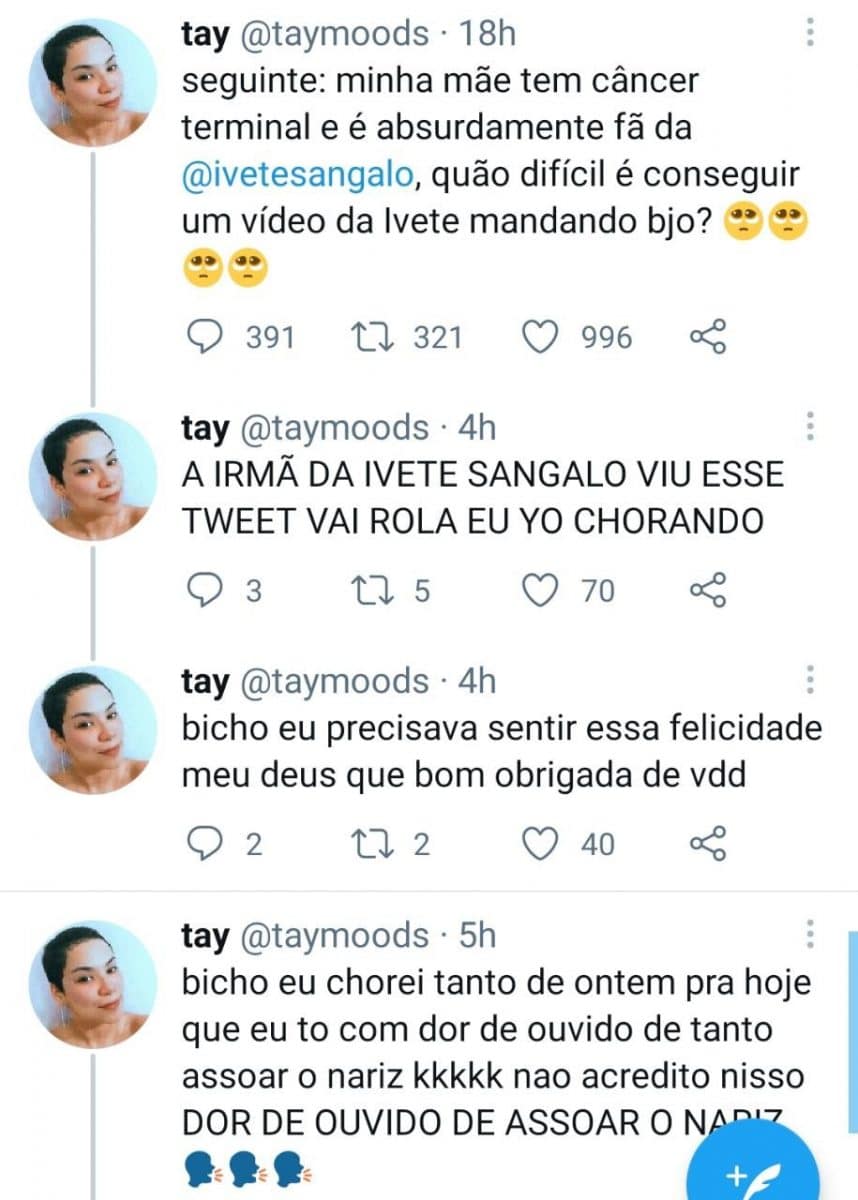Open more options on the 18h tweet

(810, 33)
